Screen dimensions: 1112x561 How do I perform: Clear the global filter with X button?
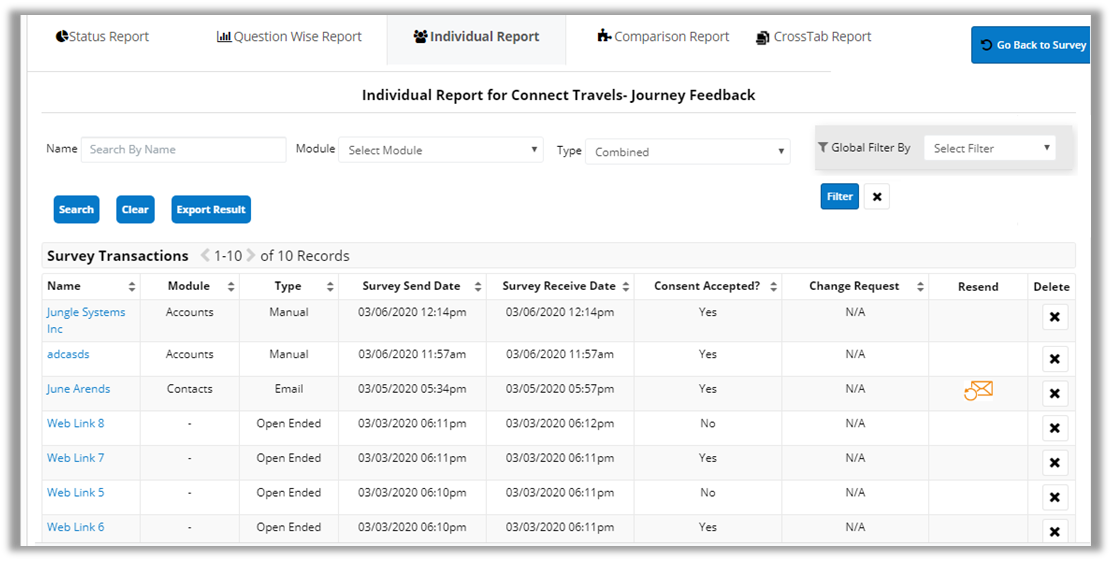(877, 197)
